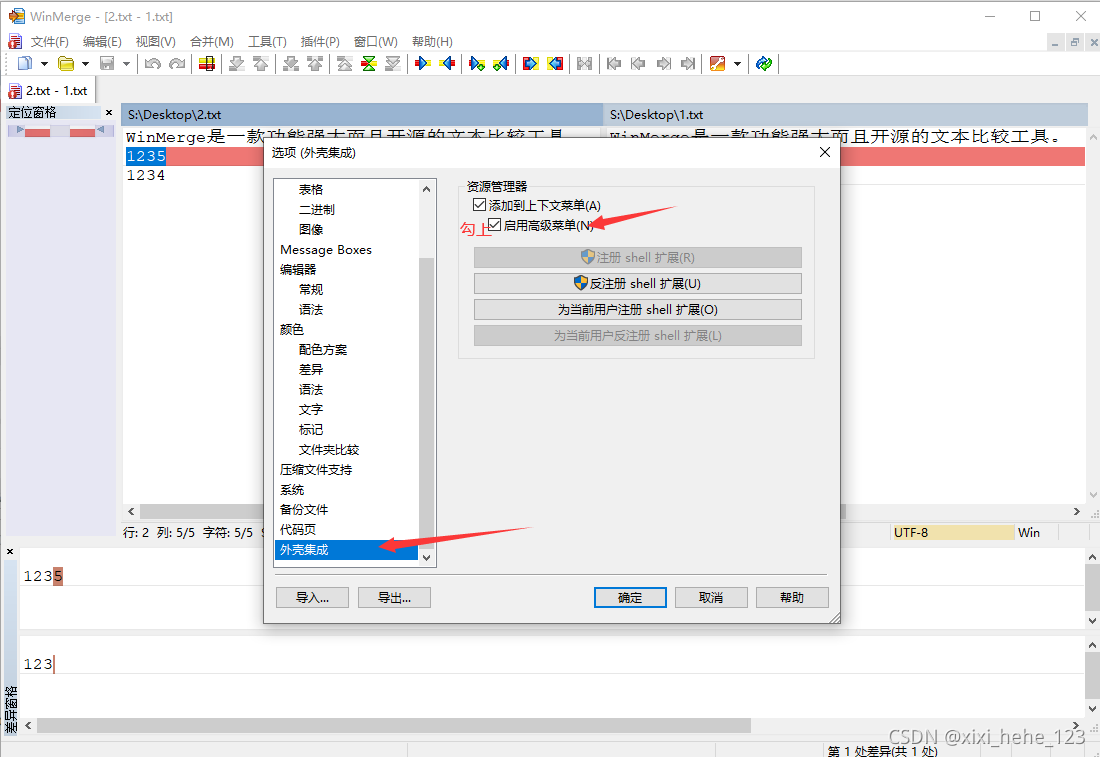Switch to the 2.txt - 1.txt document tab
This screenshot has width=1100, height=757.
coord(49,91)
